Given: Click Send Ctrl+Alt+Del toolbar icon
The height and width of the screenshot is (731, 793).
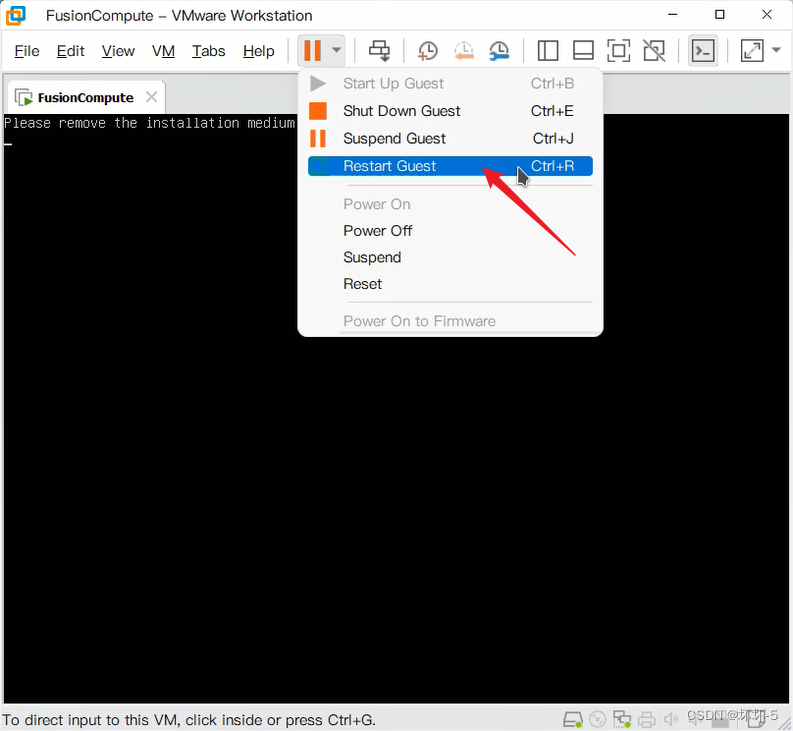Looking at the screenshot, I should coord(379,51).
